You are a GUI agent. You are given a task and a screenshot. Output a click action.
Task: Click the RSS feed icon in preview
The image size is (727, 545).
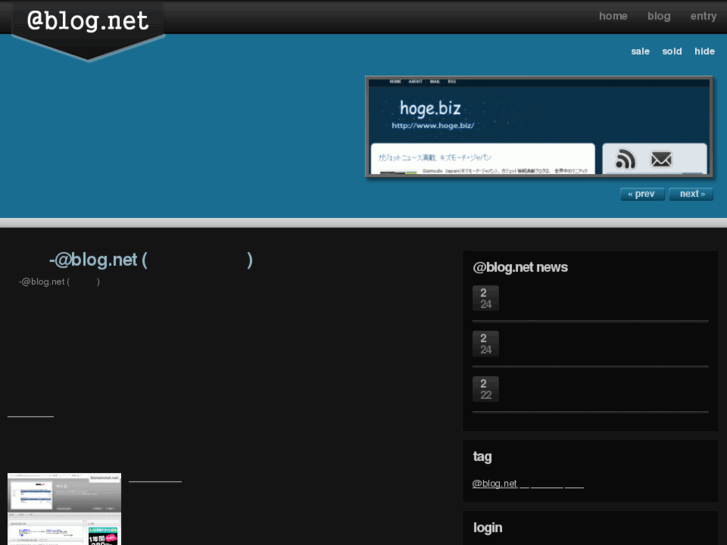pos(625,159)
